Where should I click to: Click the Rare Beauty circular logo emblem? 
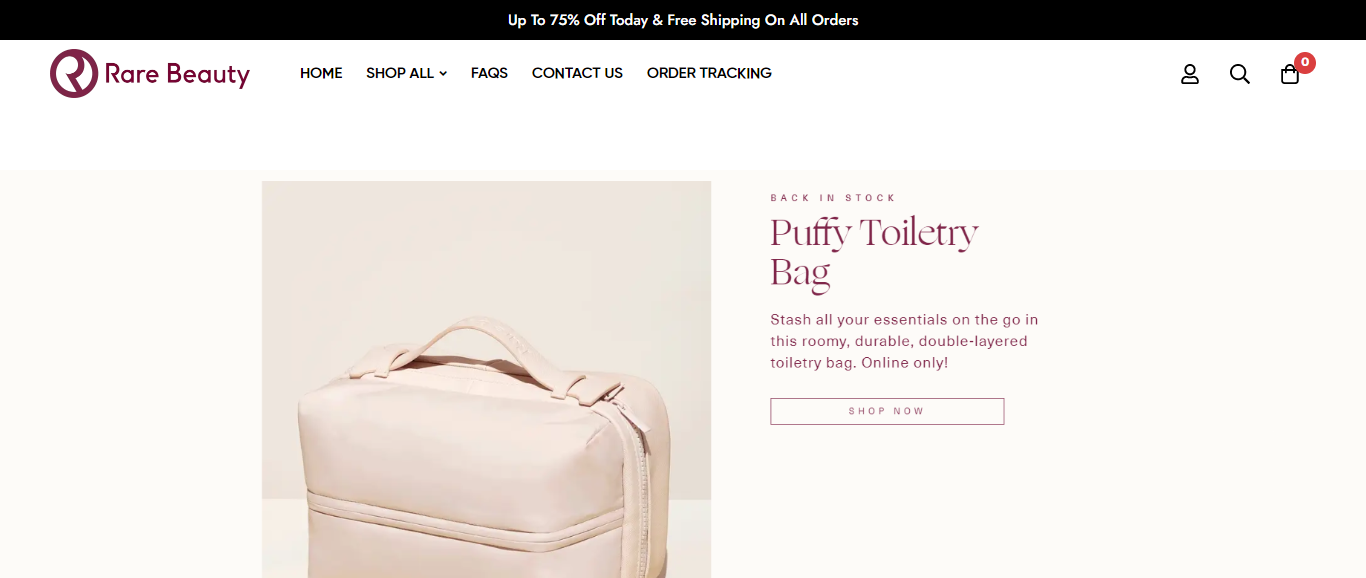pos(74,73)
